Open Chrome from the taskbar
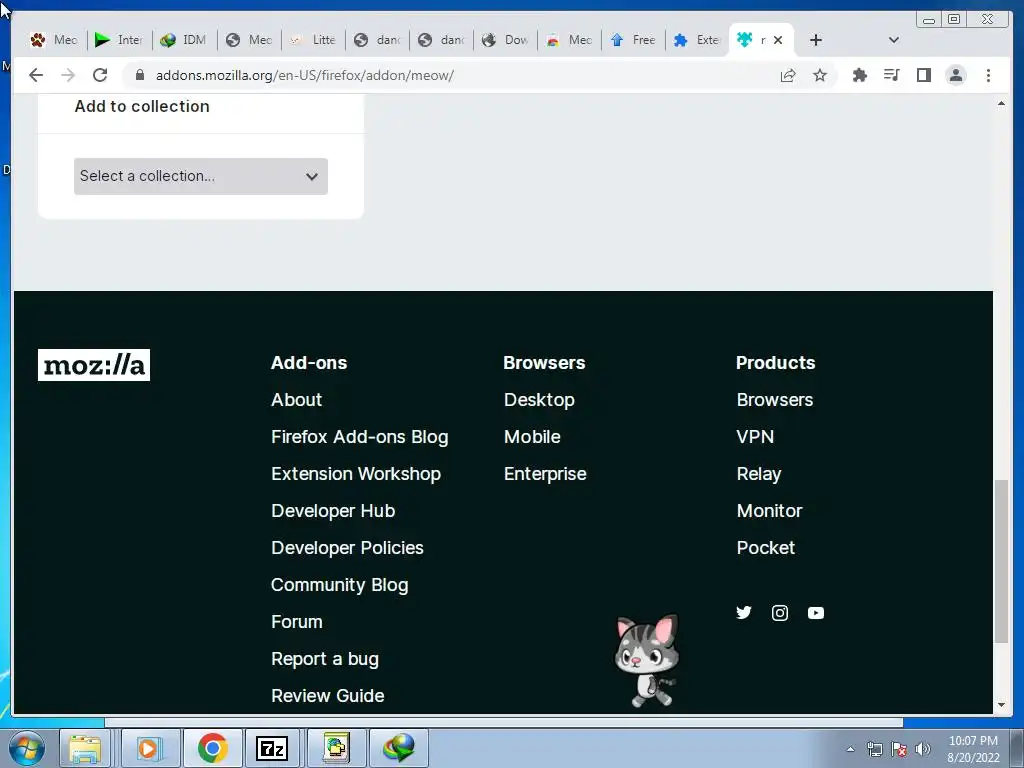Screen dimensions: 1024x768 212,748
